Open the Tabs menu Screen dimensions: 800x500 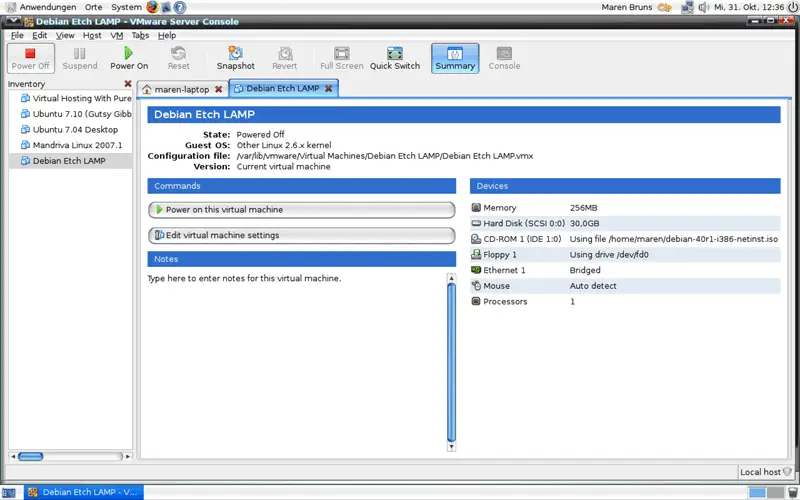point(140,35)
